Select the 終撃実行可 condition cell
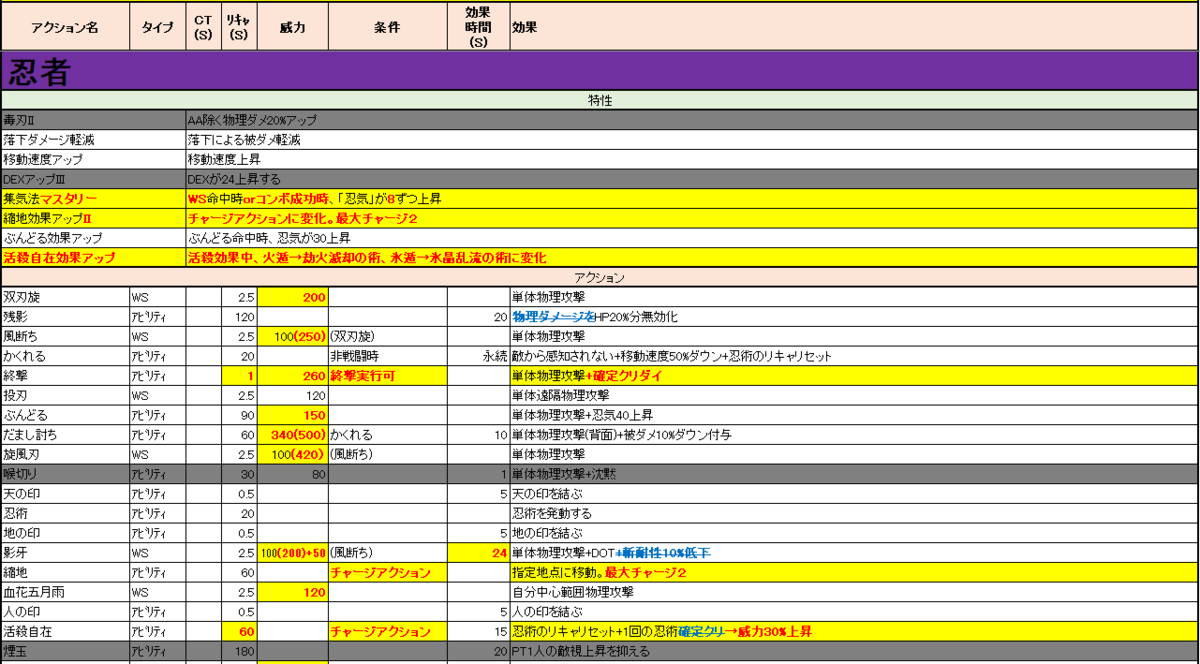This screenshot has width=1200, height=664. tap(387, 376)
